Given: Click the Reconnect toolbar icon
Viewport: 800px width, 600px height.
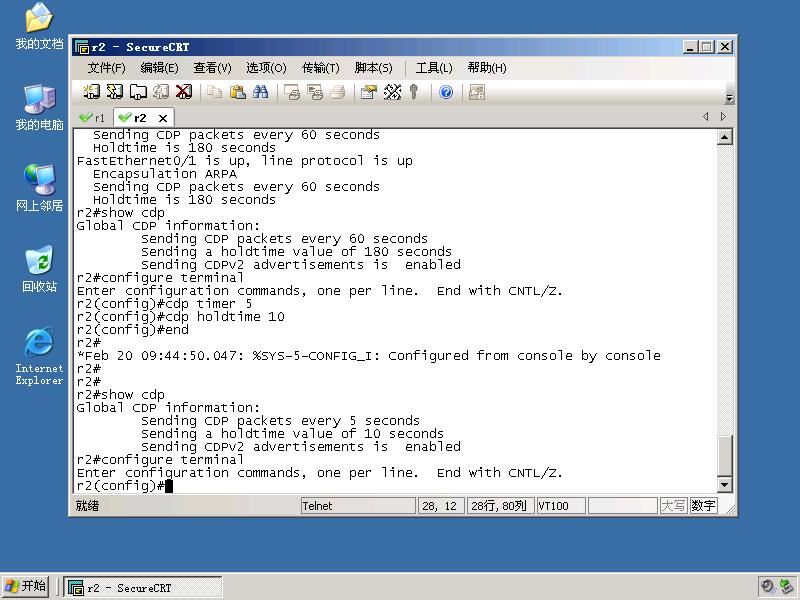Looking at the screenshot, I should (161, 92).
